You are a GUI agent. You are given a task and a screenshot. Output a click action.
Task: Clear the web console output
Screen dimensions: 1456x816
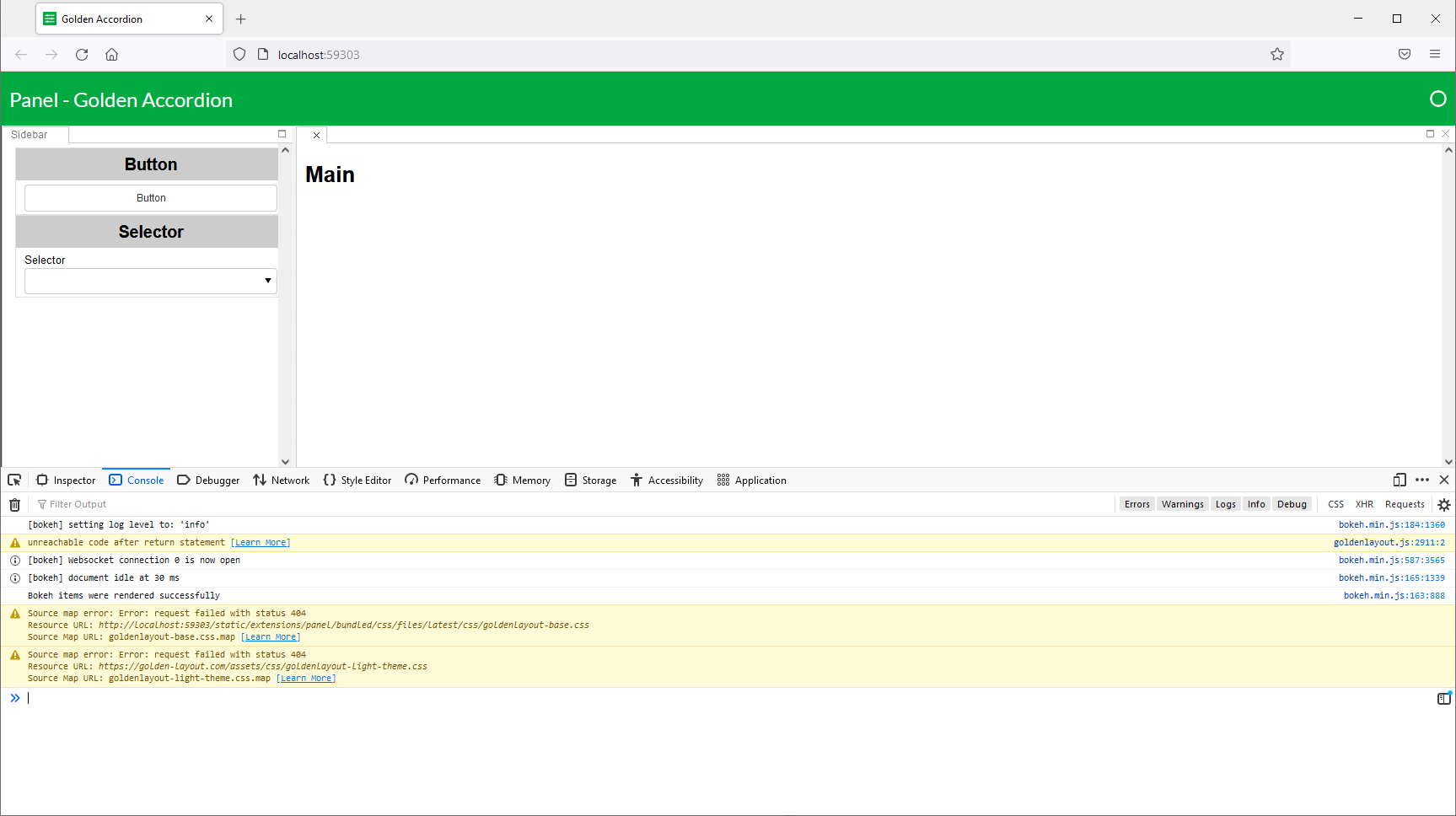14,505
